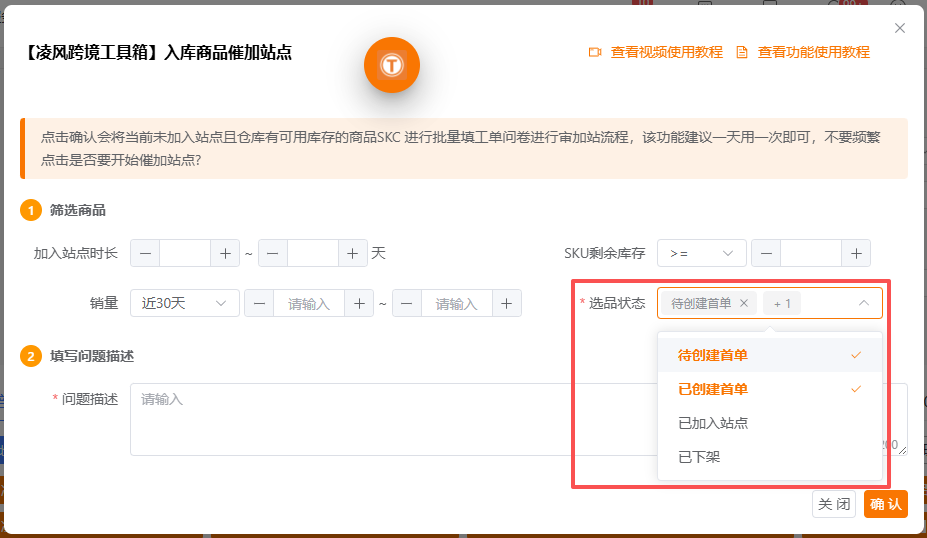Click the minimum sales 请输入 field

click(309, 303)
